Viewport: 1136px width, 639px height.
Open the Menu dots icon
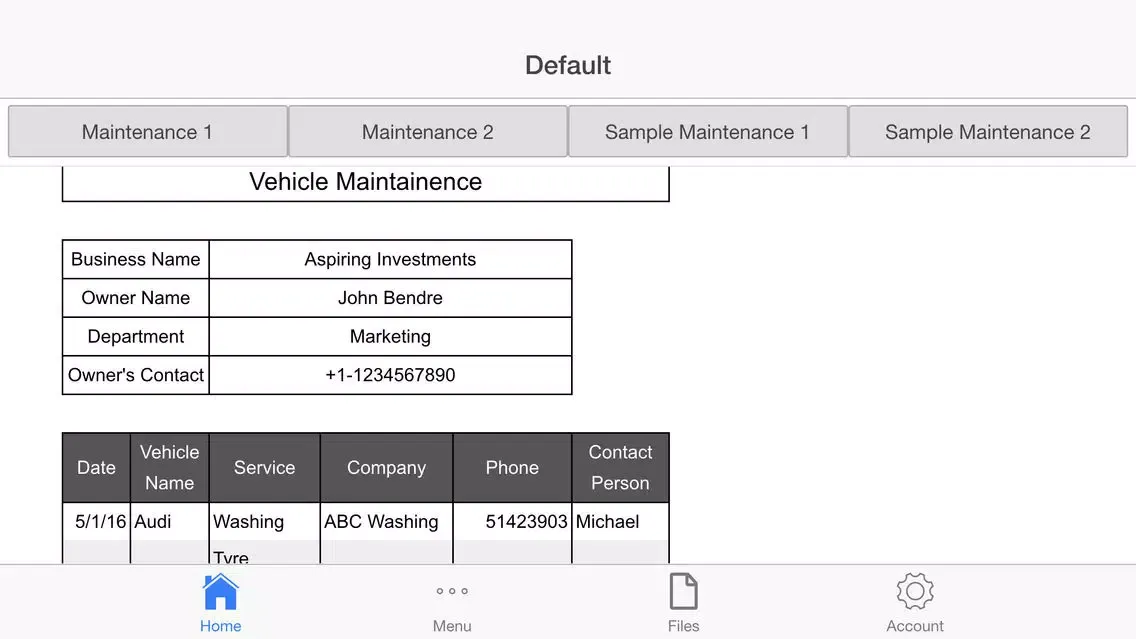452,591
